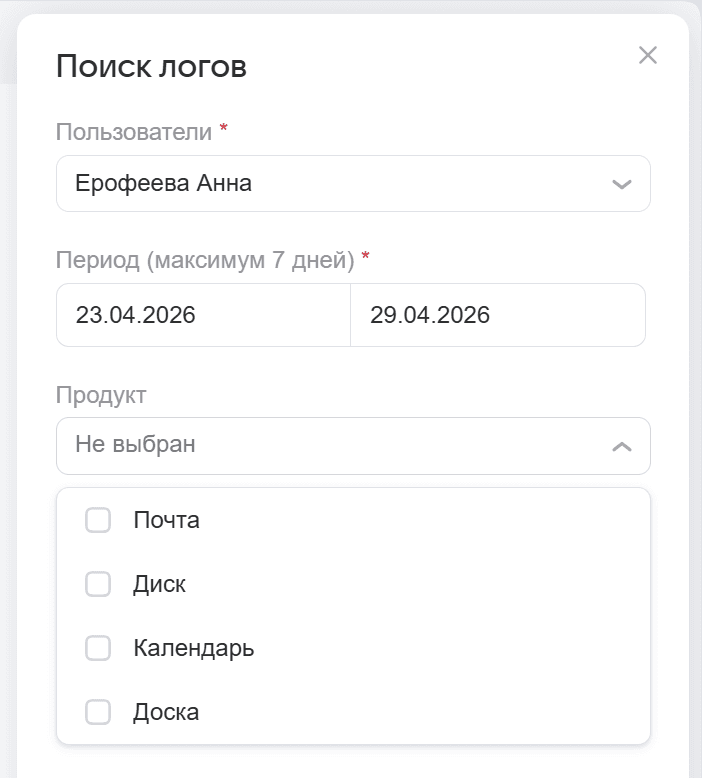Click the Пользователи field label
Viewport: 702px width, 778px height.
[134, 132]
